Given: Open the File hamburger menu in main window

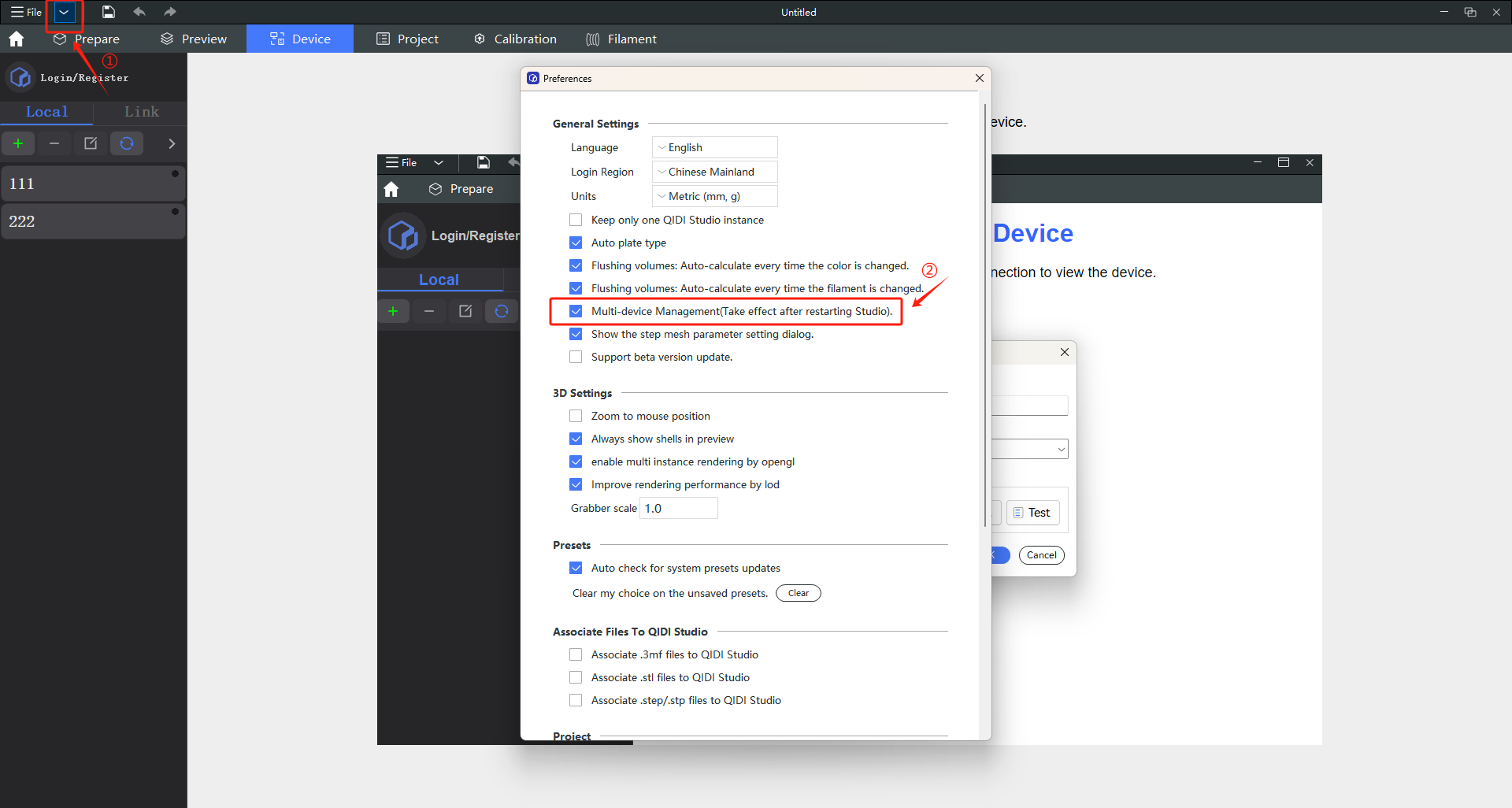Looking at the screenshot, I should coord(26,12).
